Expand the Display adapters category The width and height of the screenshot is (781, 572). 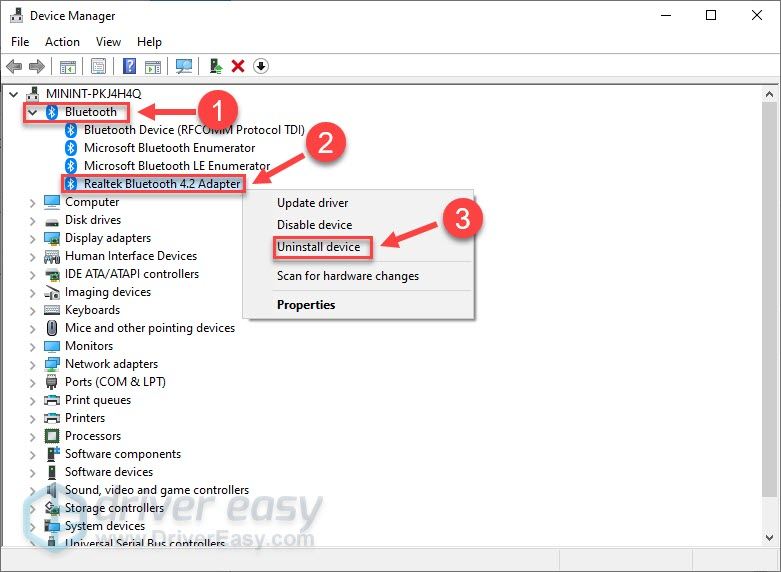pos(33,238)
